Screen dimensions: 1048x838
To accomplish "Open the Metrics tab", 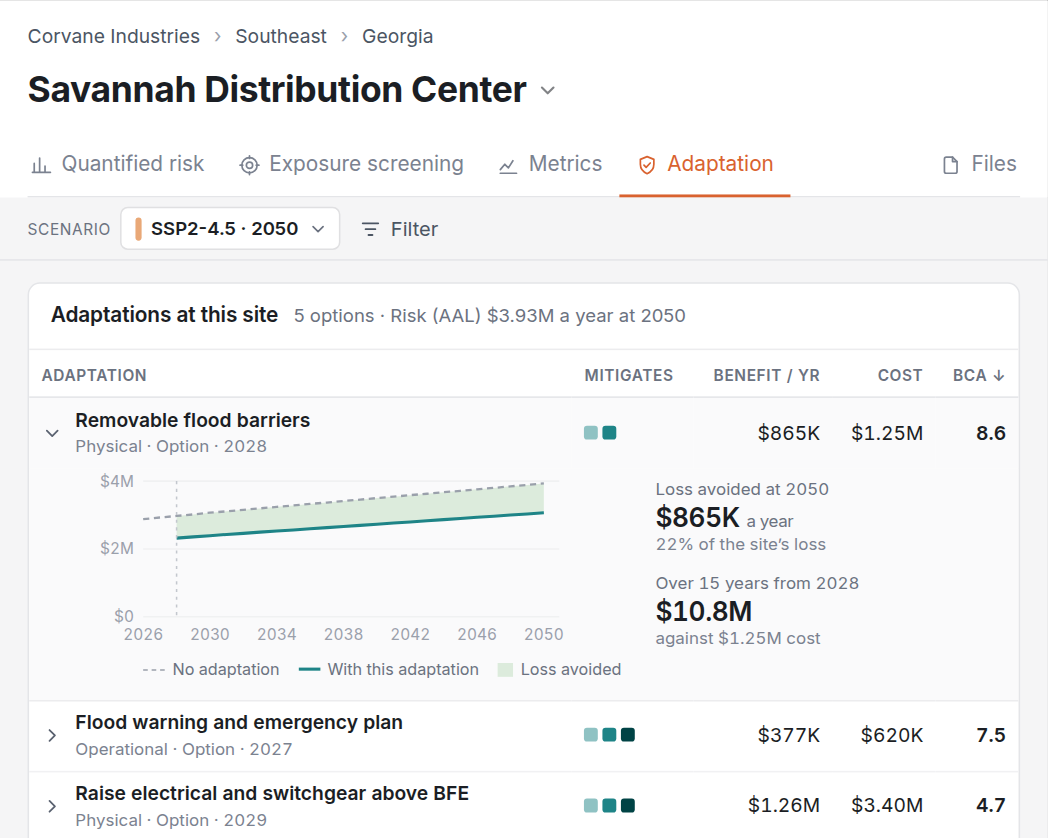I will pos(549,164).
